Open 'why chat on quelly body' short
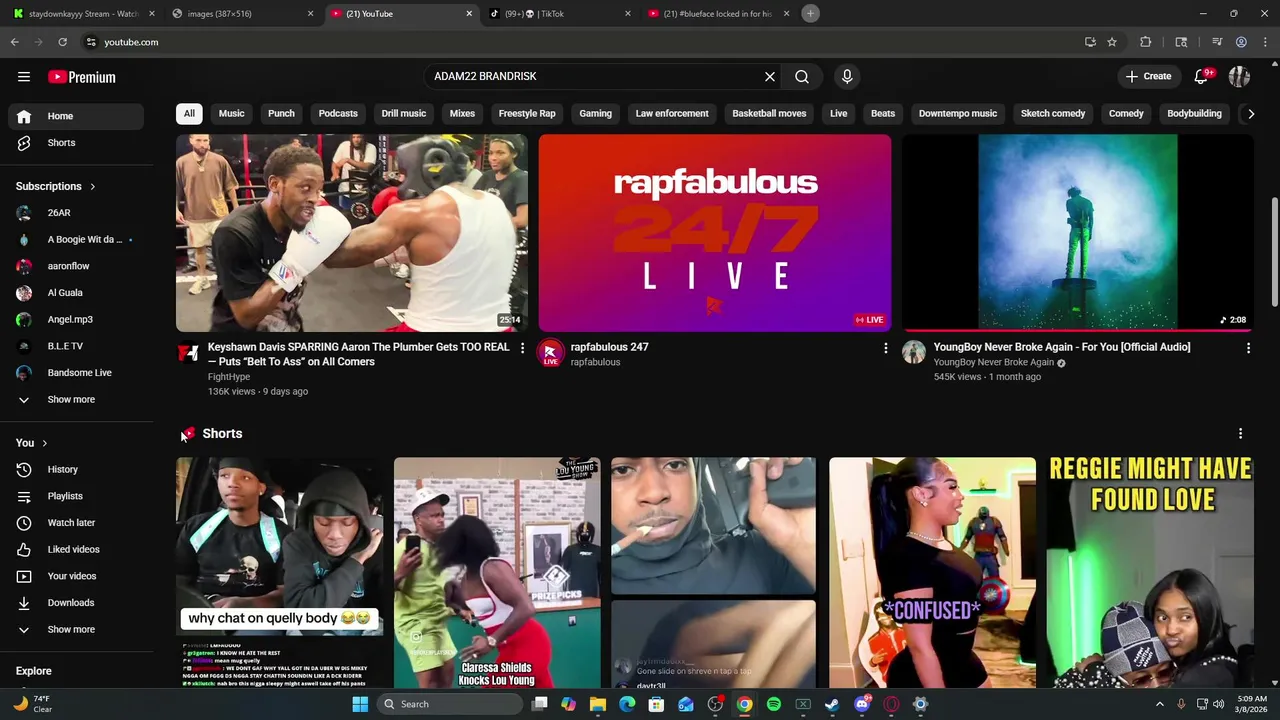 click(x=279, y=573)
